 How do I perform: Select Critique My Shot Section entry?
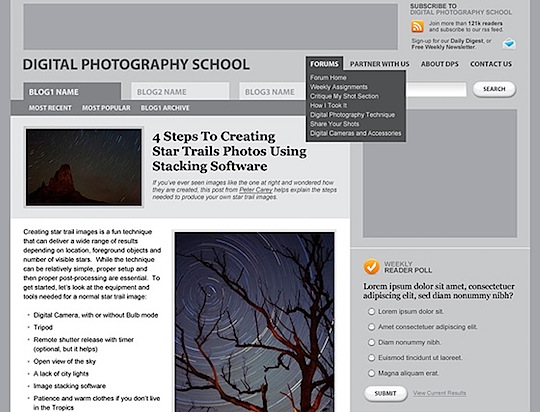[x=344, y=96]
